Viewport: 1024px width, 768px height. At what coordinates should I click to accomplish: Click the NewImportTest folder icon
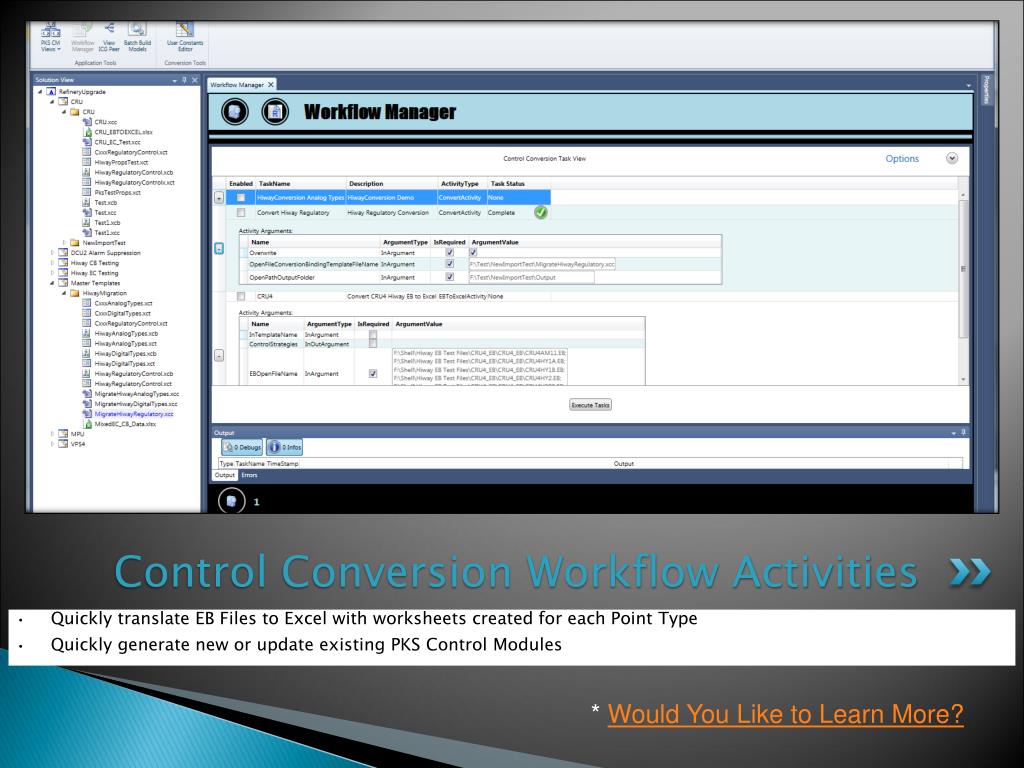(74, 243)
